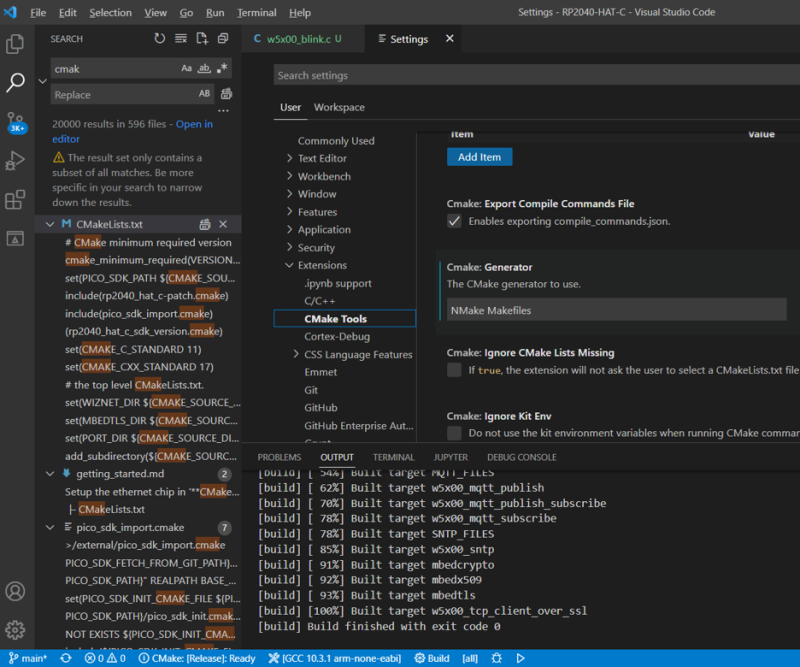Select kit GCC 10.3.1 arm-none-eabi
Viewport: 800px width, 667px height.
click(335, 658)
